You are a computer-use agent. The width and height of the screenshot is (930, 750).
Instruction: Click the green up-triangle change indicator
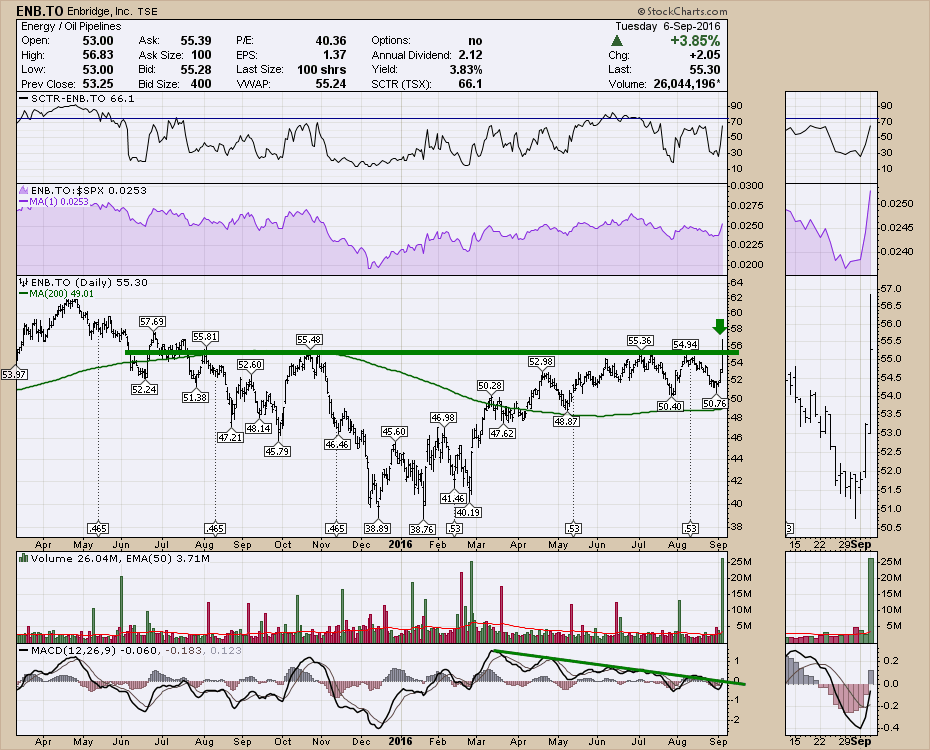click(x=617, y=41)
